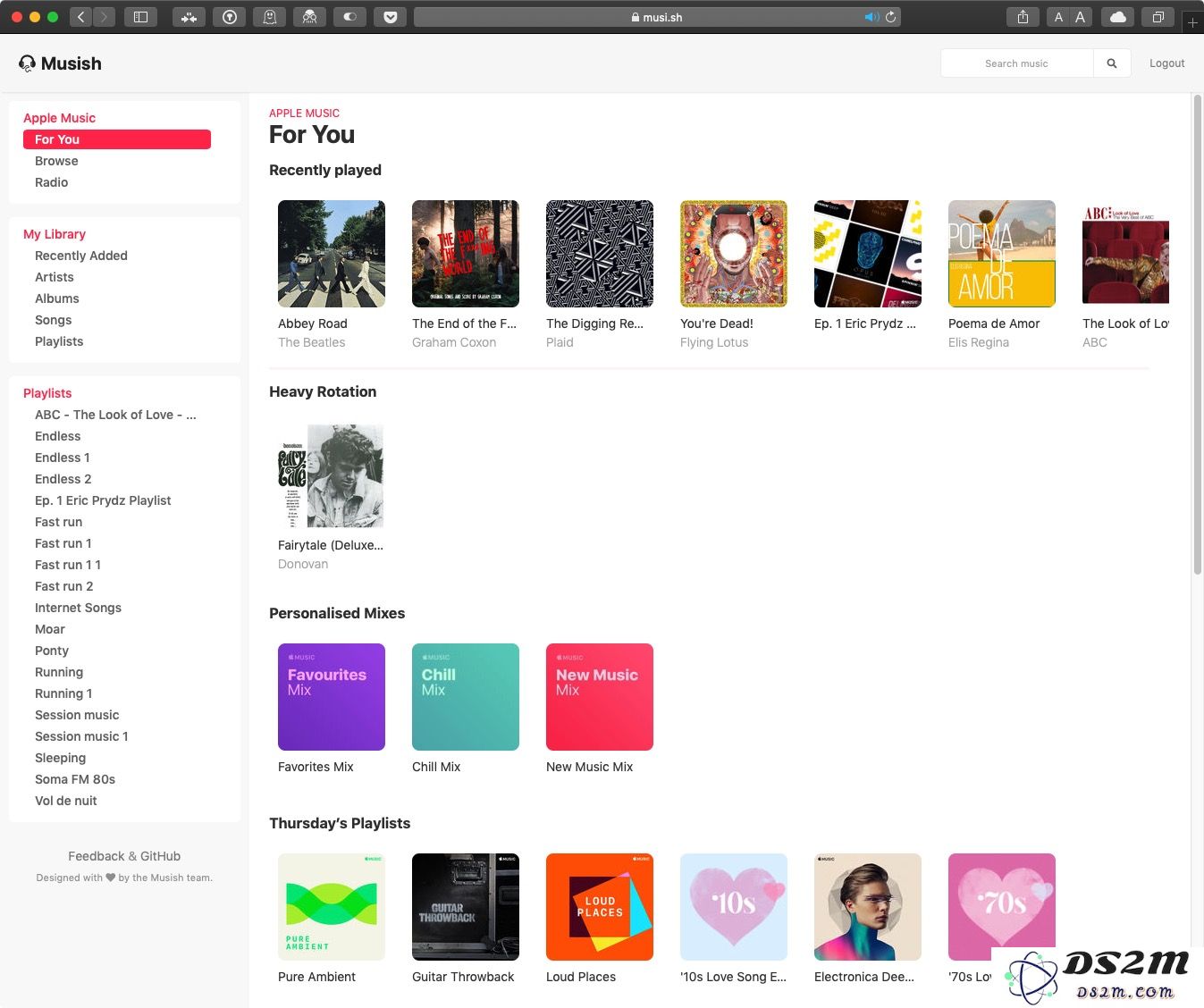Open the Internet Songs playlist

(78, 608)
